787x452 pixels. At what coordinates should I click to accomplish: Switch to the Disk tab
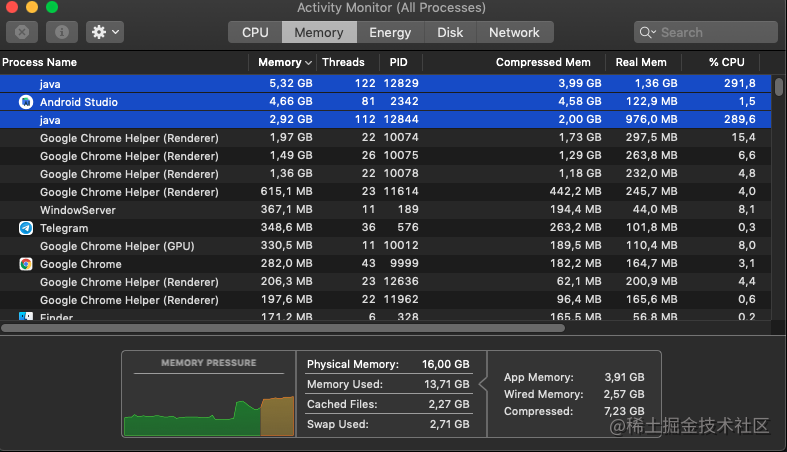tap(450, 32)
